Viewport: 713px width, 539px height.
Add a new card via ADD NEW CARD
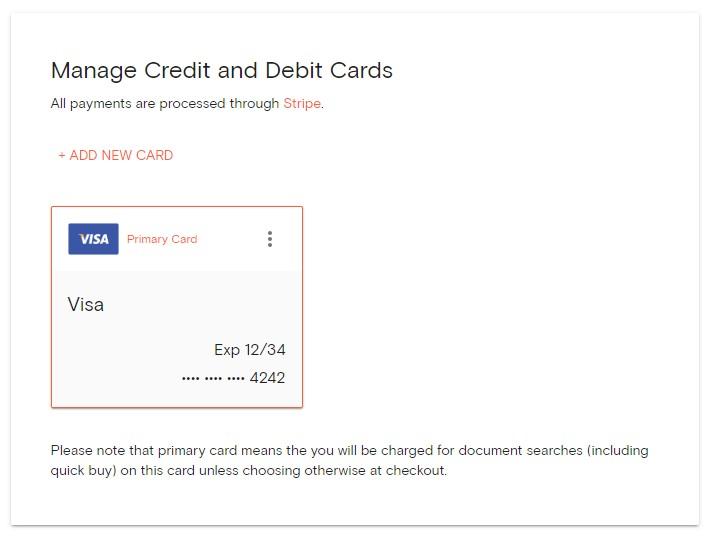click(115, 155)
